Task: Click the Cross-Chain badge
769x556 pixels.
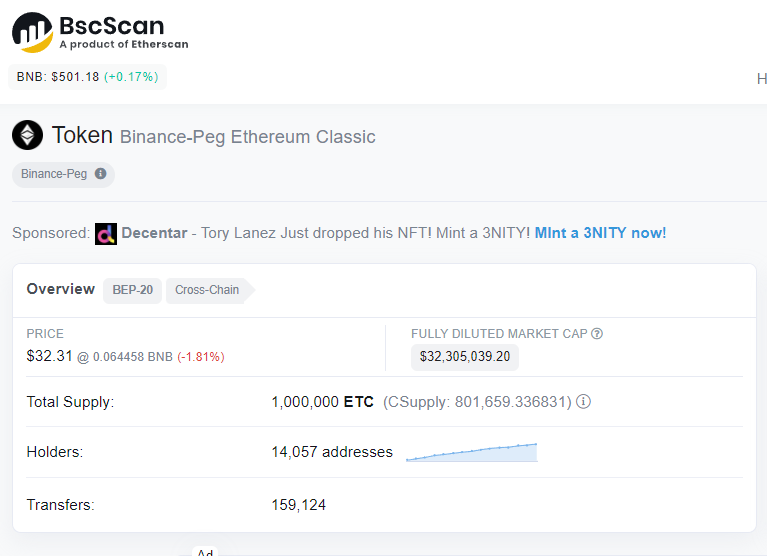Action: pyautogui.click(x=210, y=290)
